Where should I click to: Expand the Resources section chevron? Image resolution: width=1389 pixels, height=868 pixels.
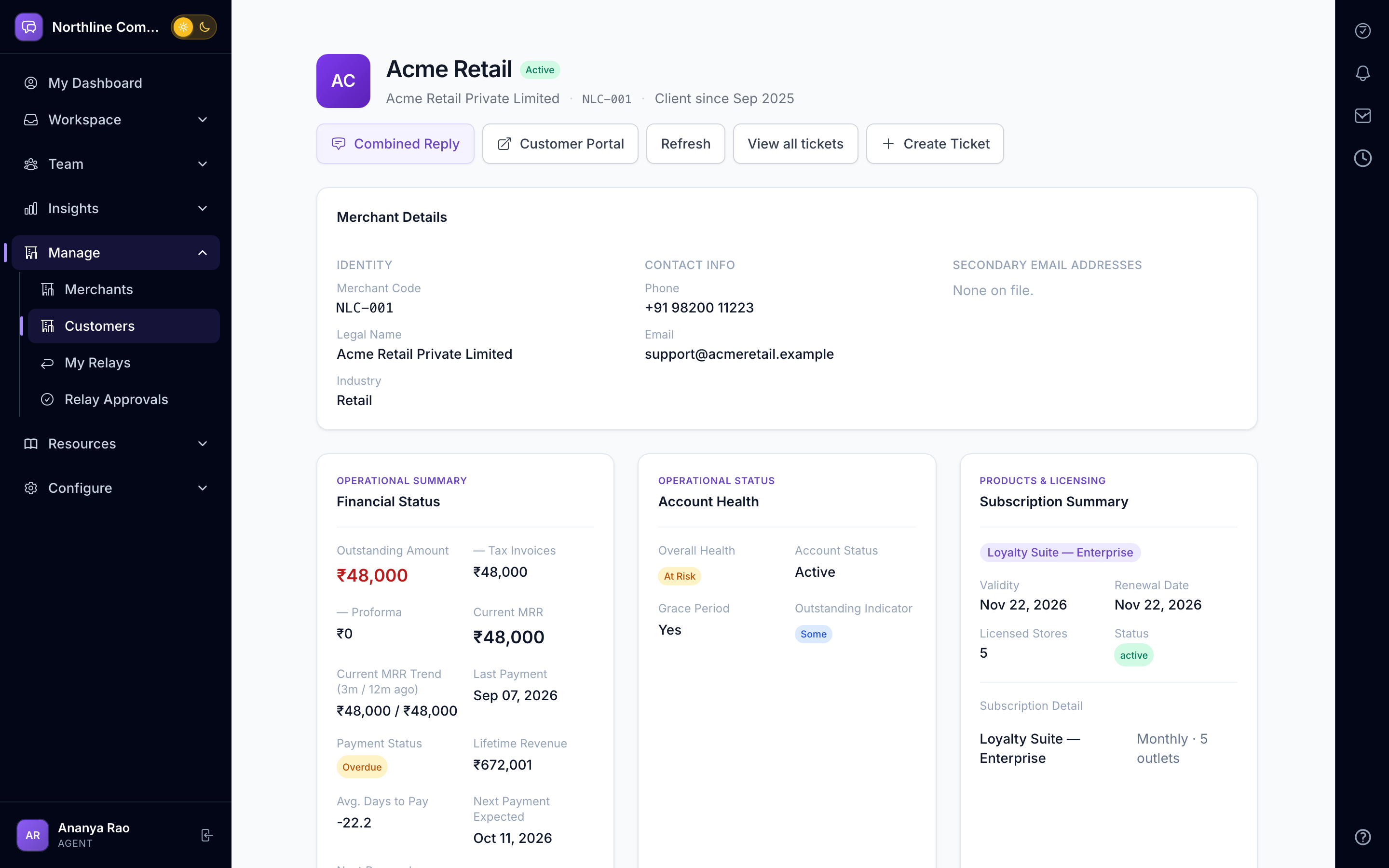point(203,444)
